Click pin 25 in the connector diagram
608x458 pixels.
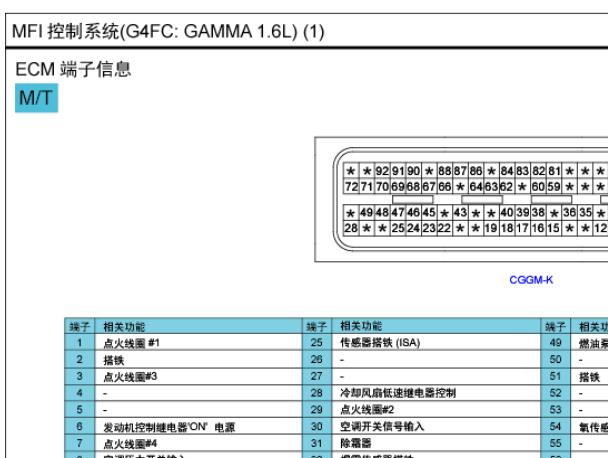[x=398, y=228]
